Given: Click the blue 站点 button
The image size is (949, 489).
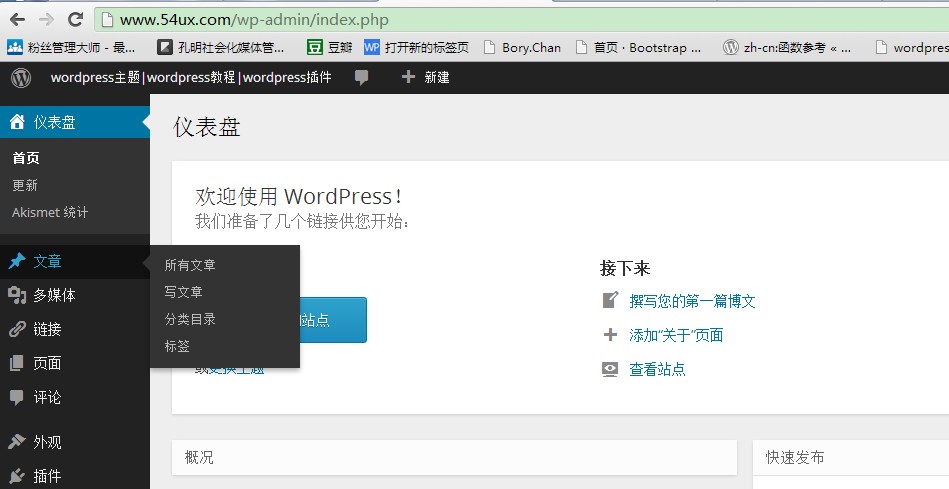Looking at the screenshot, I should click(333, 320).
